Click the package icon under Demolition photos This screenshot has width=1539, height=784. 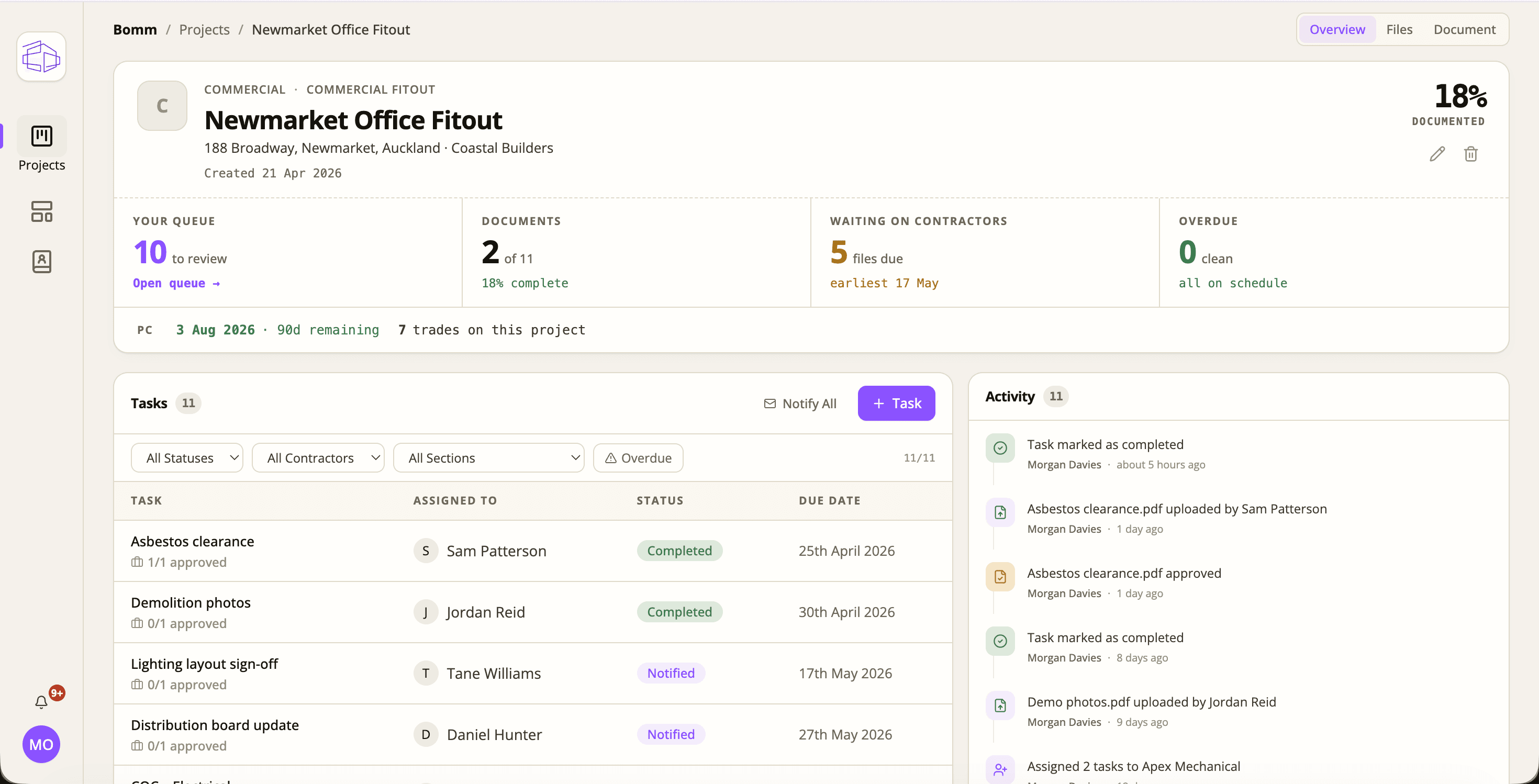tap(137, 623)
